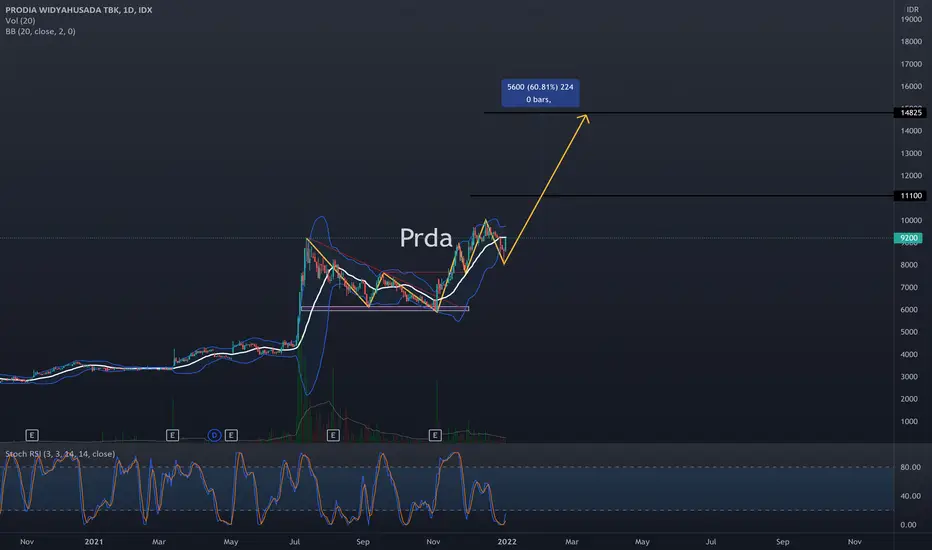Click the 14825 price line label
932x550 pixels.
911,113
